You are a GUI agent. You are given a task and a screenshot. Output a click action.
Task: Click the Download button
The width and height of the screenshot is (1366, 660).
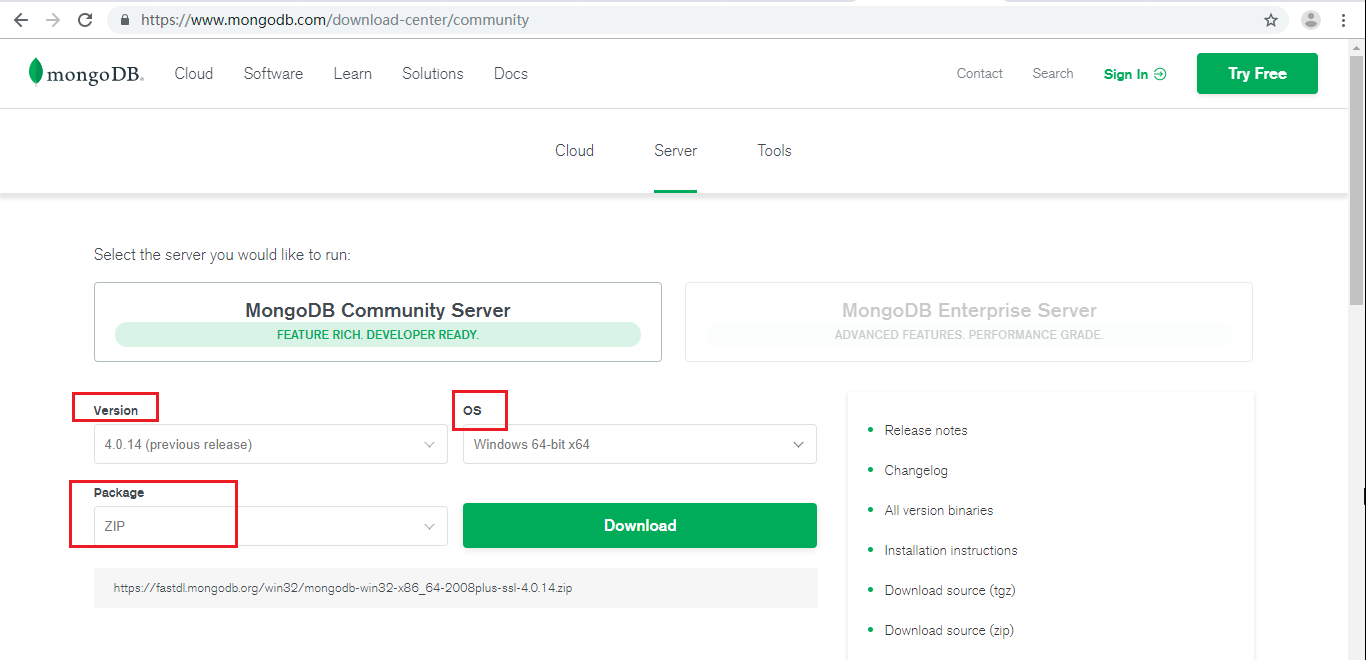pos(639,525)
